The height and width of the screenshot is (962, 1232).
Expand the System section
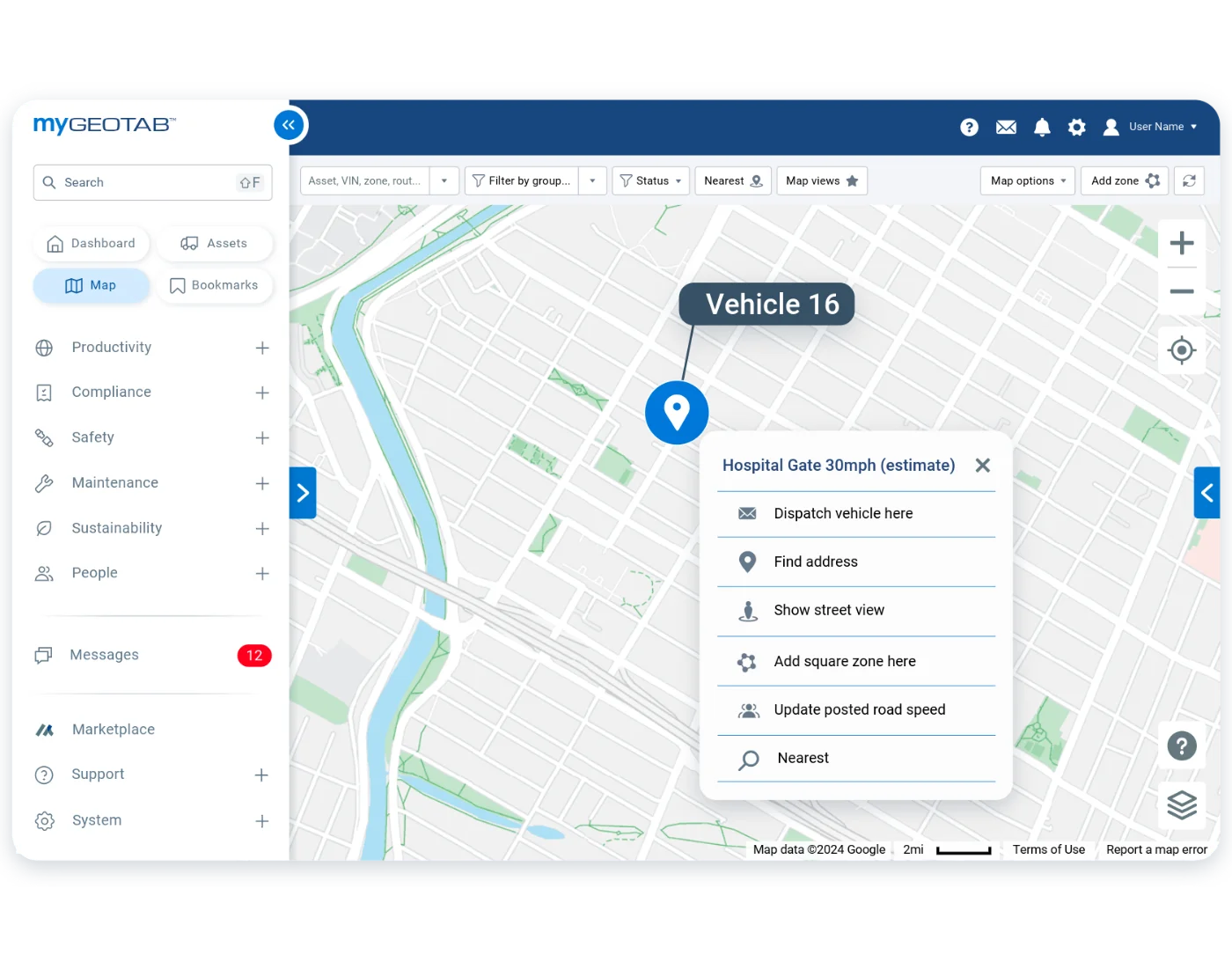pos(261,820)
